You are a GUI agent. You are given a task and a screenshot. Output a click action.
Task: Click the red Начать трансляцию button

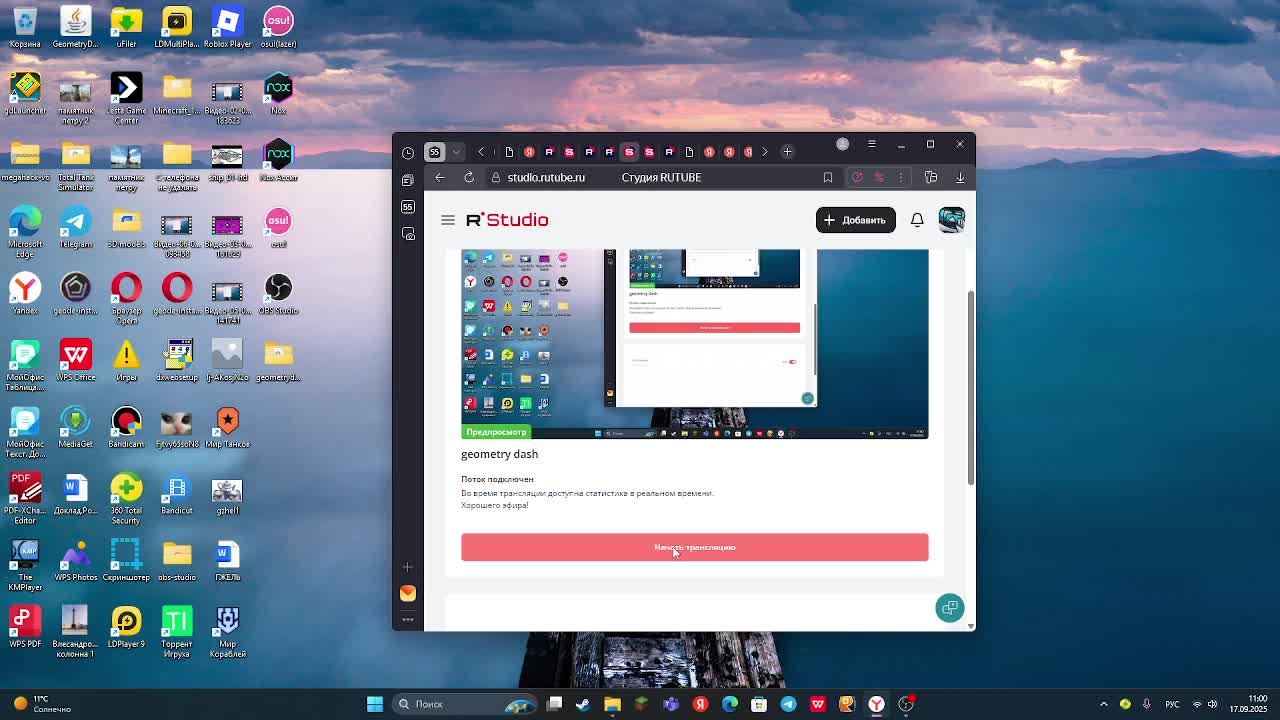click(694, 547)
